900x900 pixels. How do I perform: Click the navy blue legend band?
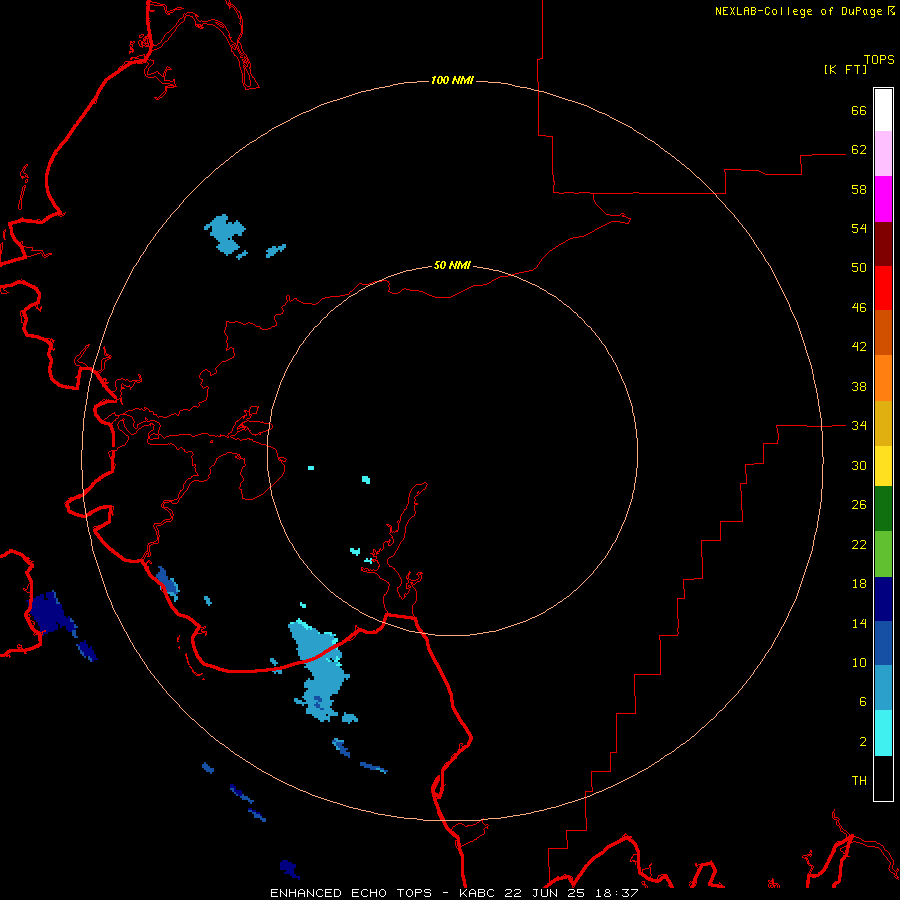[883, 599]
